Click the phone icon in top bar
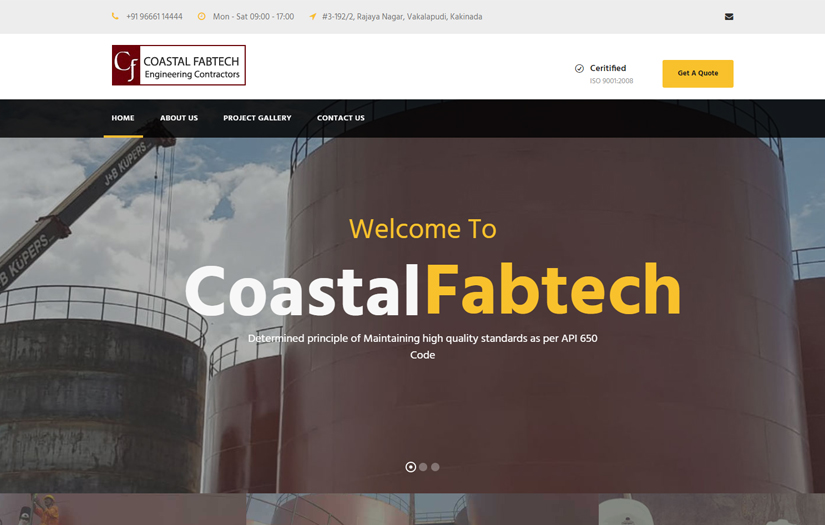Screen dimensions: 825x525 115,16
